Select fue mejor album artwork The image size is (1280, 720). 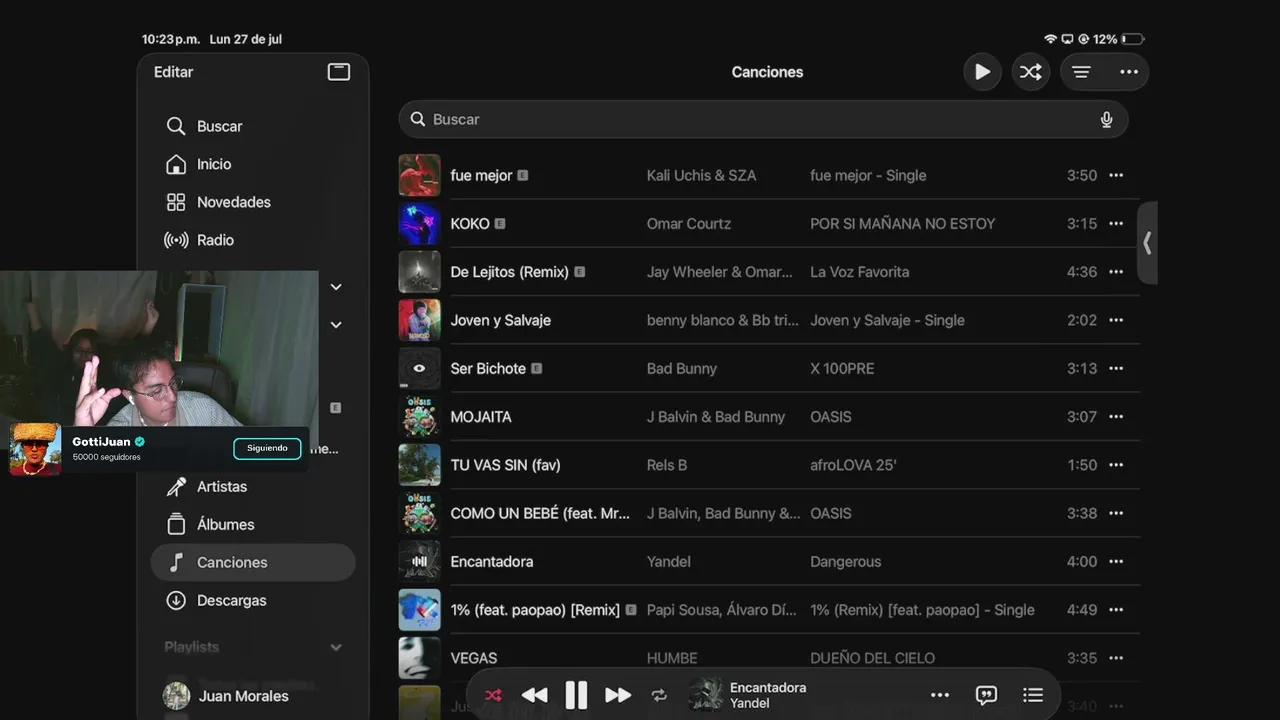point(420,175)
